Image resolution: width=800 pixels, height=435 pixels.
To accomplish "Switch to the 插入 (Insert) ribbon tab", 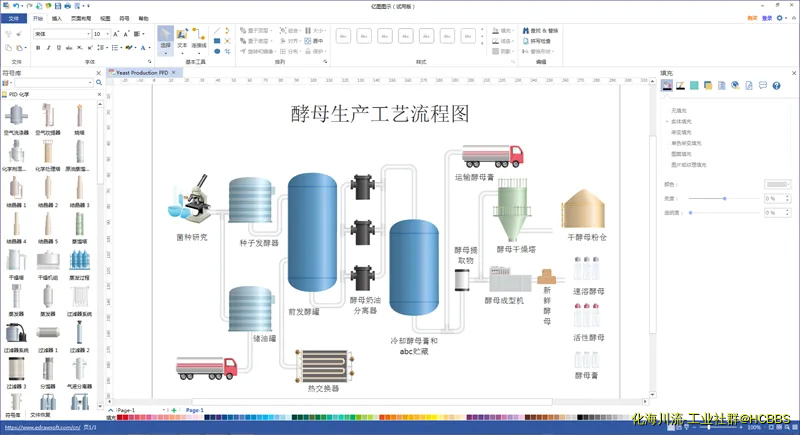I will pos(57,18).
